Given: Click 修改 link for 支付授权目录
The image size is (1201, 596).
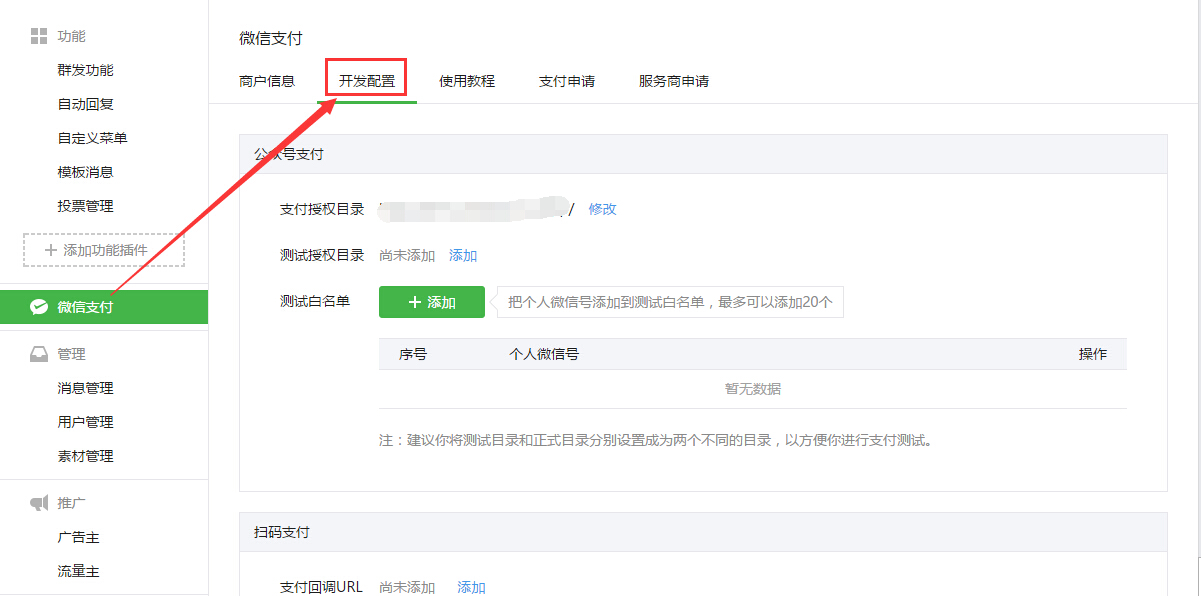Looking at the screenshot, I should [602, 209].
